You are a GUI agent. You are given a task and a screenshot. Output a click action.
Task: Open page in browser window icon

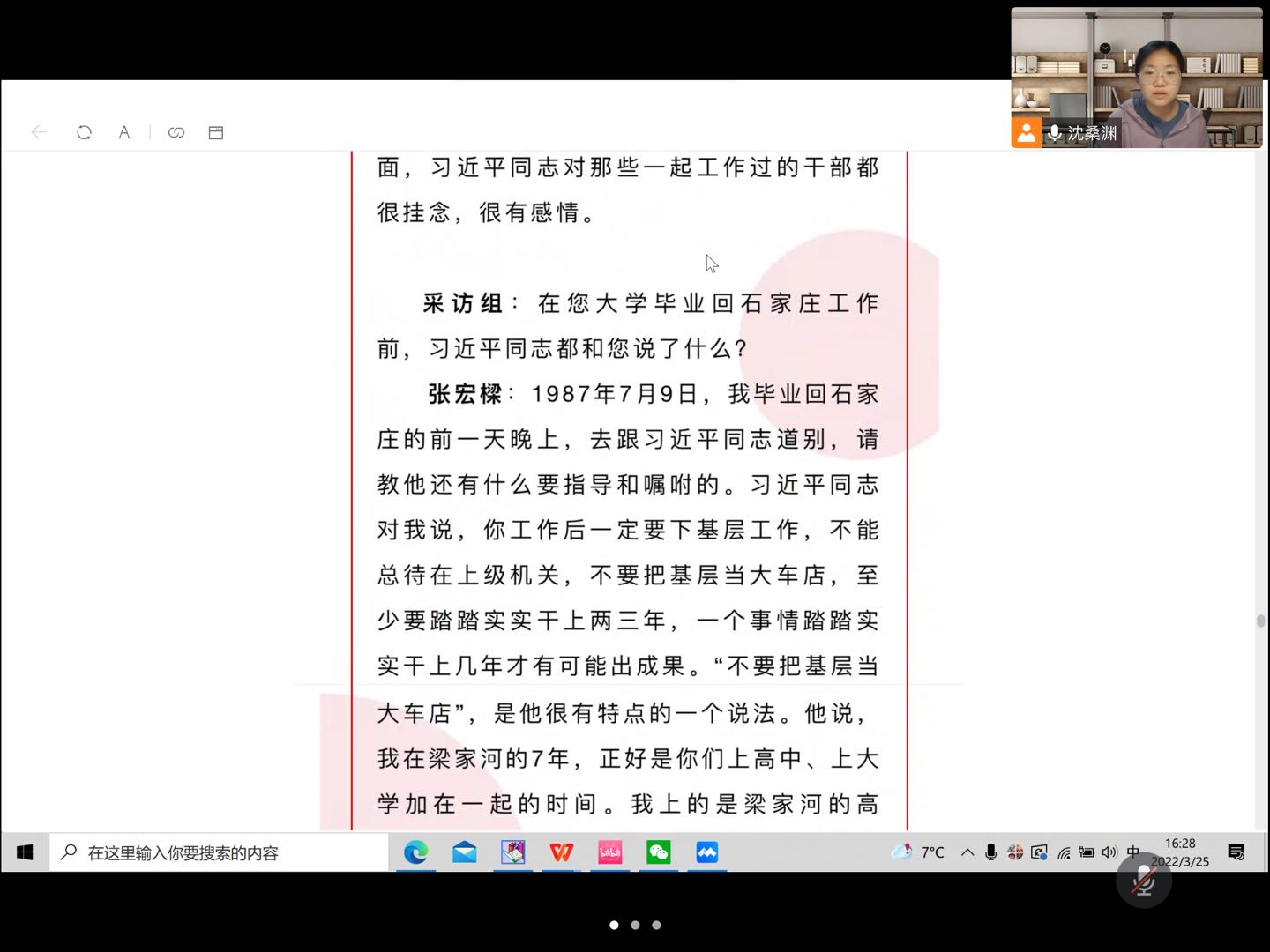coord(216,132)
